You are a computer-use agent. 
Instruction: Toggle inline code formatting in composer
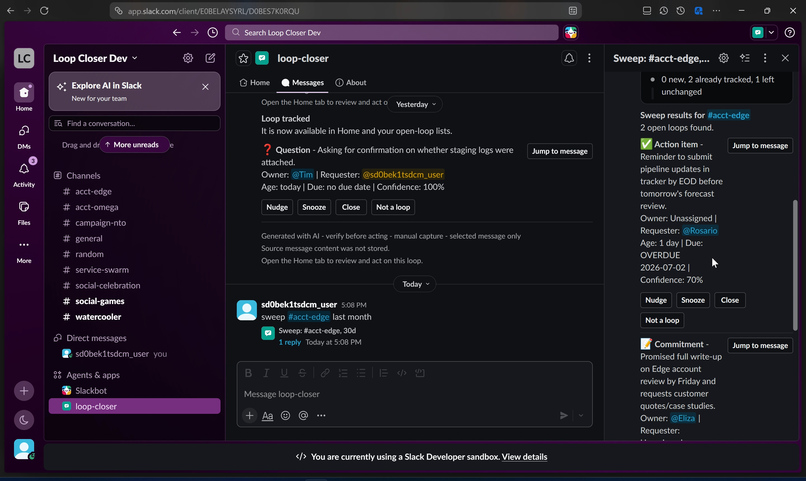(402, 373)
